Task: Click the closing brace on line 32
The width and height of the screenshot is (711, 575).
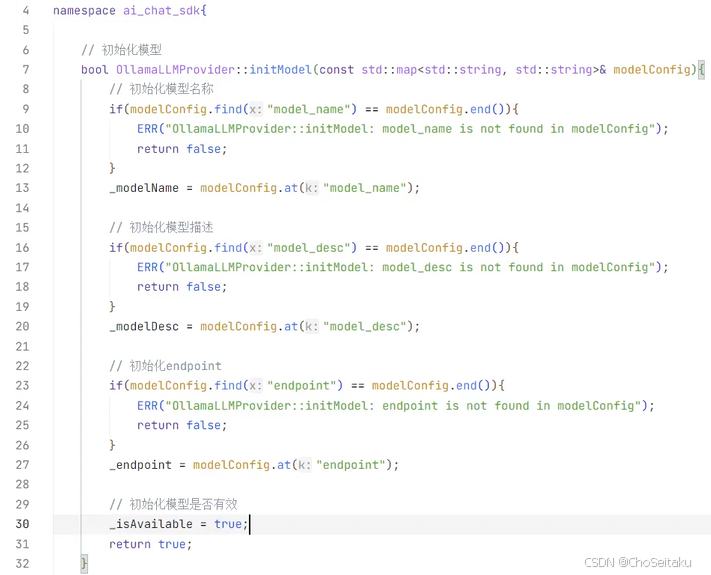Action: pos(84,564)
